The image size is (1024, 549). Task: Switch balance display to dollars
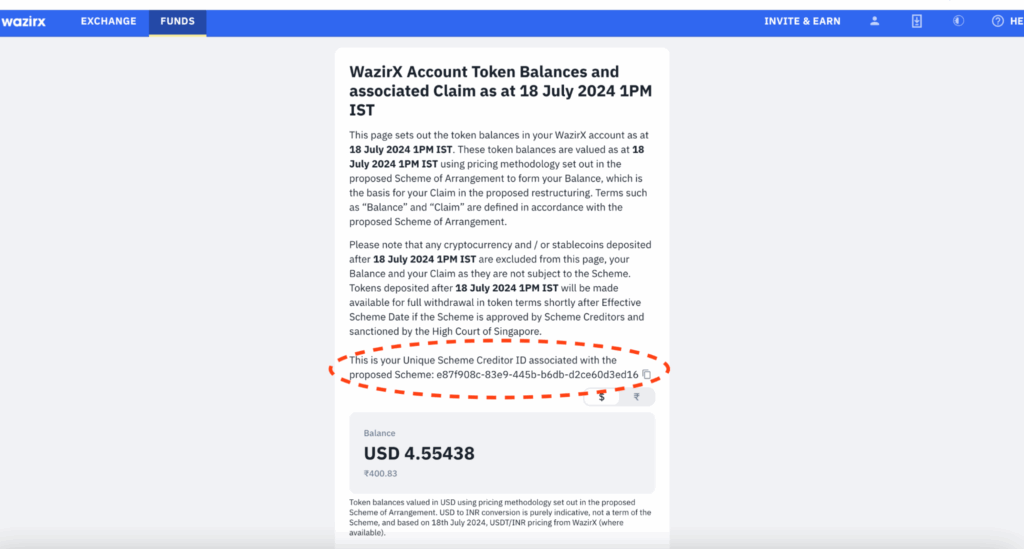(601, 397)
